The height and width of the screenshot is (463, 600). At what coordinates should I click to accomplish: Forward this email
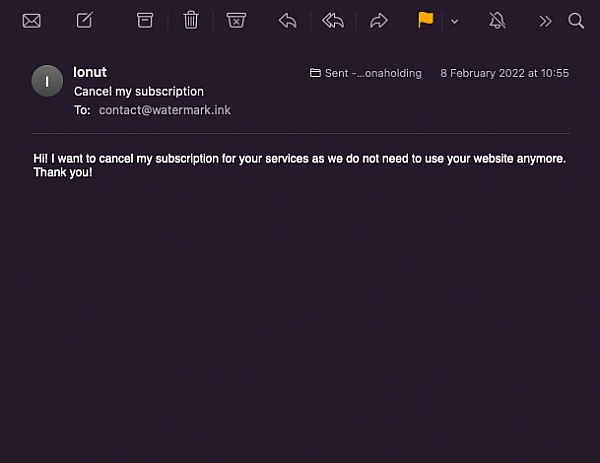378,21
